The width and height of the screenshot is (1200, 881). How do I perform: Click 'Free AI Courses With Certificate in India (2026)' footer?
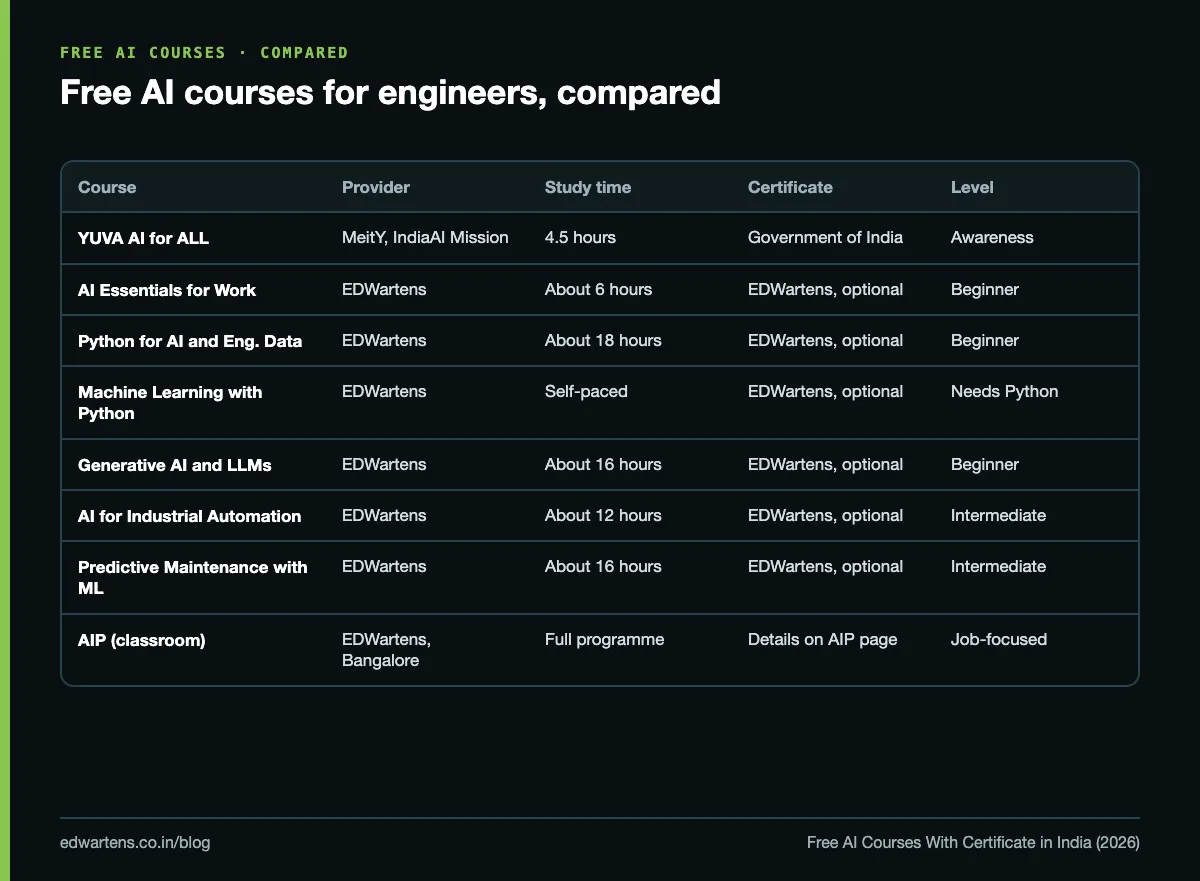click(973, 842)
